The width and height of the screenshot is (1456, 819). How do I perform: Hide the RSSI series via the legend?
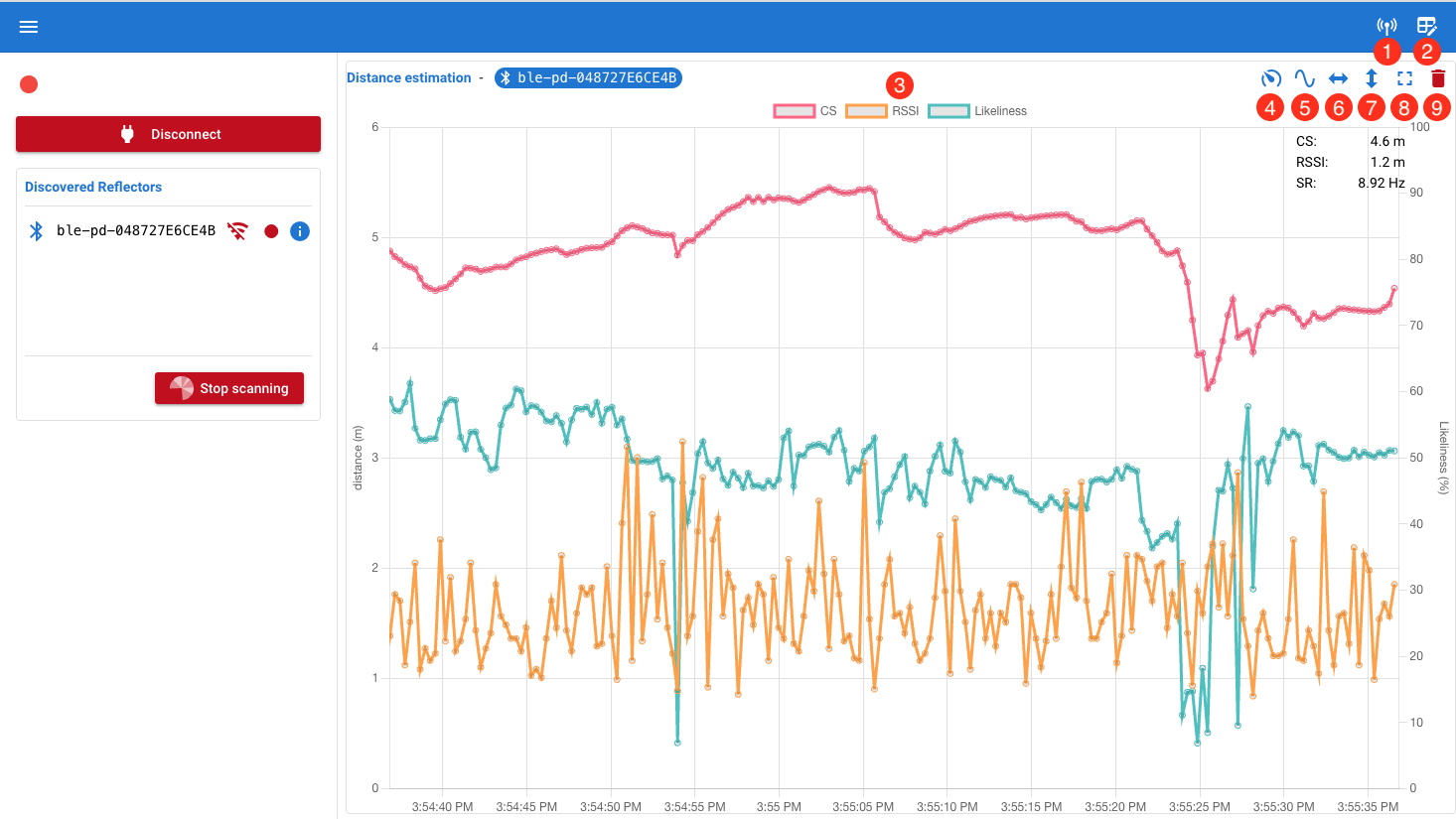tap(865, 110)
